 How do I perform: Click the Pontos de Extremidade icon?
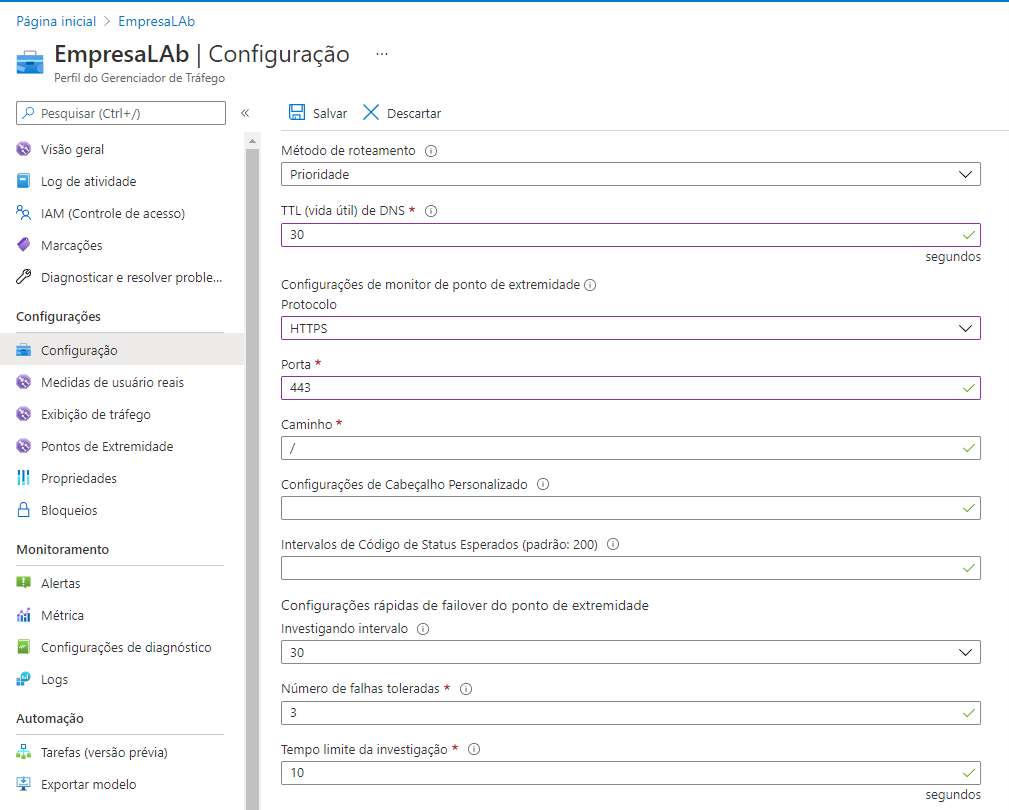tap(24, 446)
